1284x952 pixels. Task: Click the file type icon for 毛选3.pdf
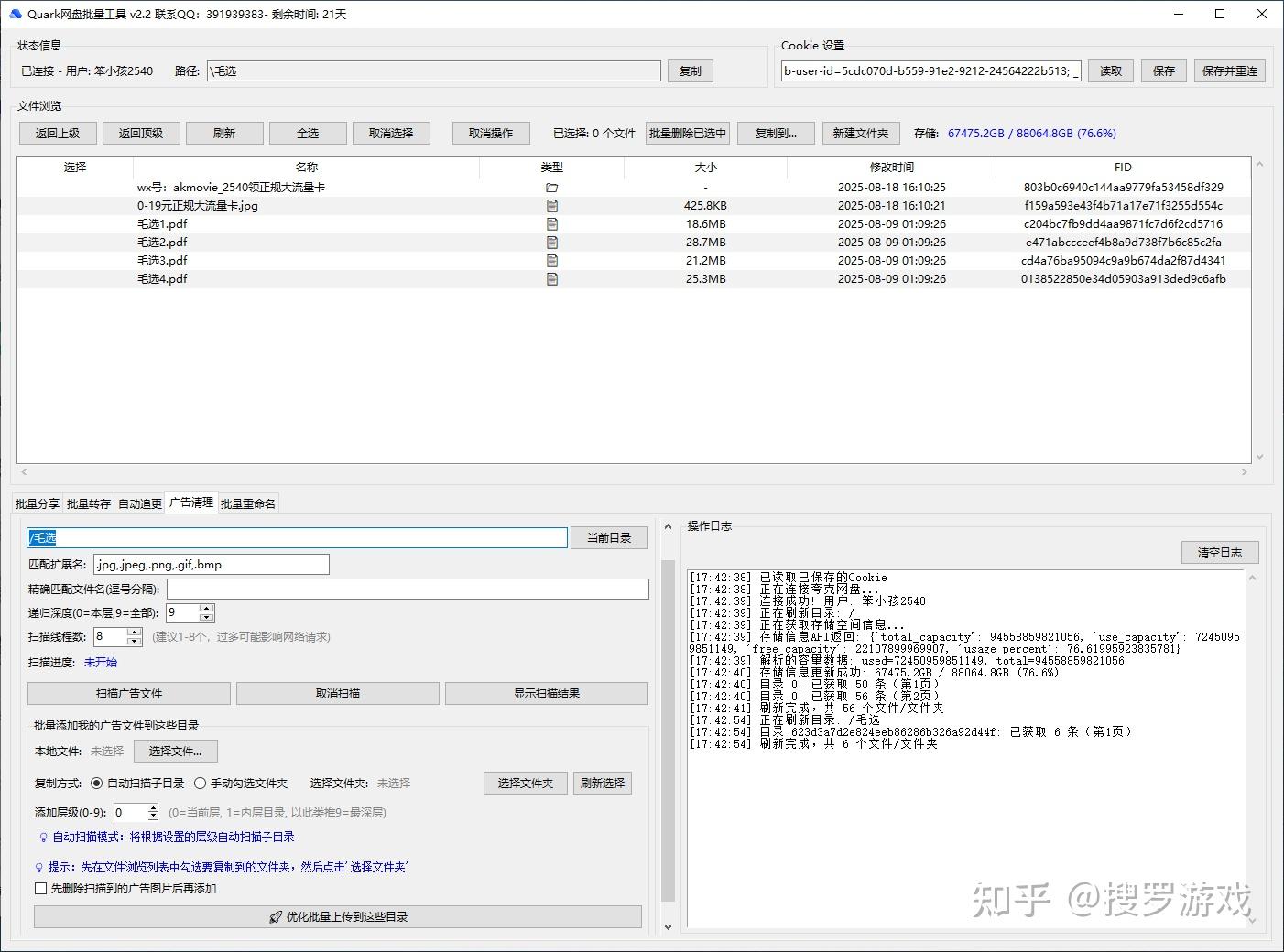551,261
